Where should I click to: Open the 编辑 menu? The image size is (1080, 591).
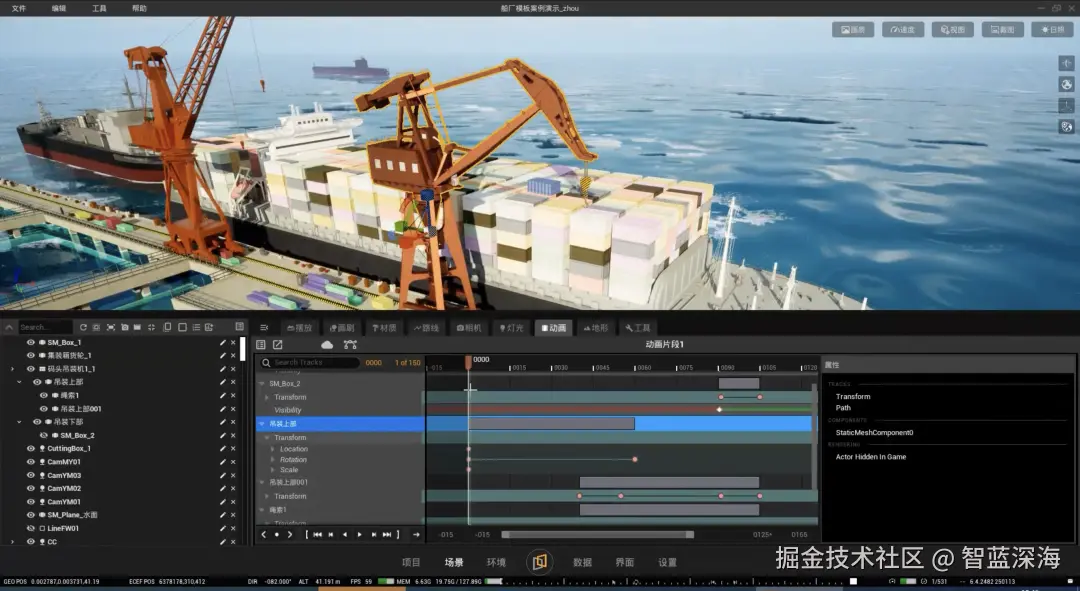click(x=59, y=8)
